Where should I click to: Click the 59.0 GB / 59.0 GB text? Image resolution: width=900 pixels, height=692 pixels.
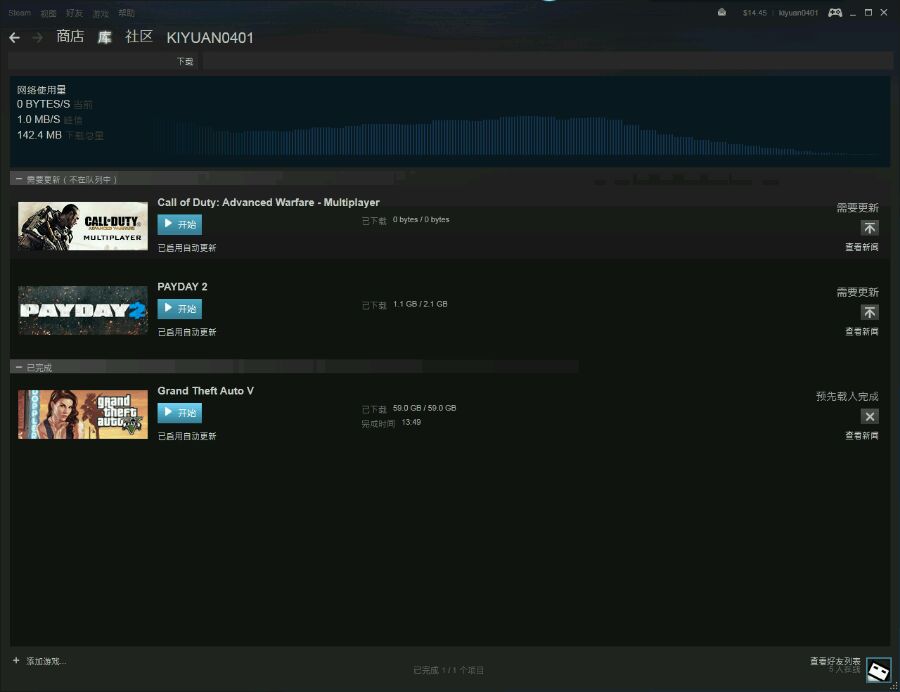[425, 408]
